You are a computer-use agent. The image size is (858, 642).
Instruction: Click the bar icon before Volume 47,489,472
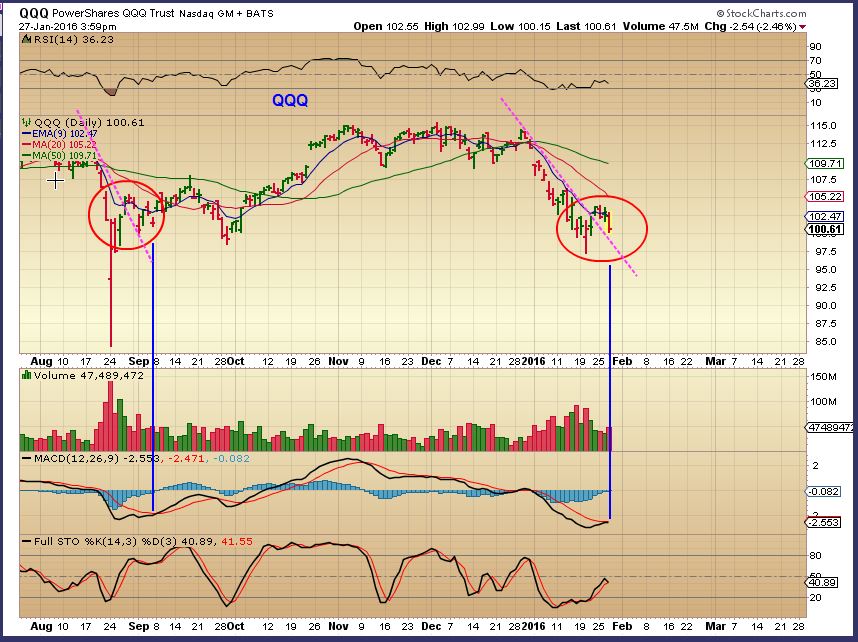tap(26, 375)
